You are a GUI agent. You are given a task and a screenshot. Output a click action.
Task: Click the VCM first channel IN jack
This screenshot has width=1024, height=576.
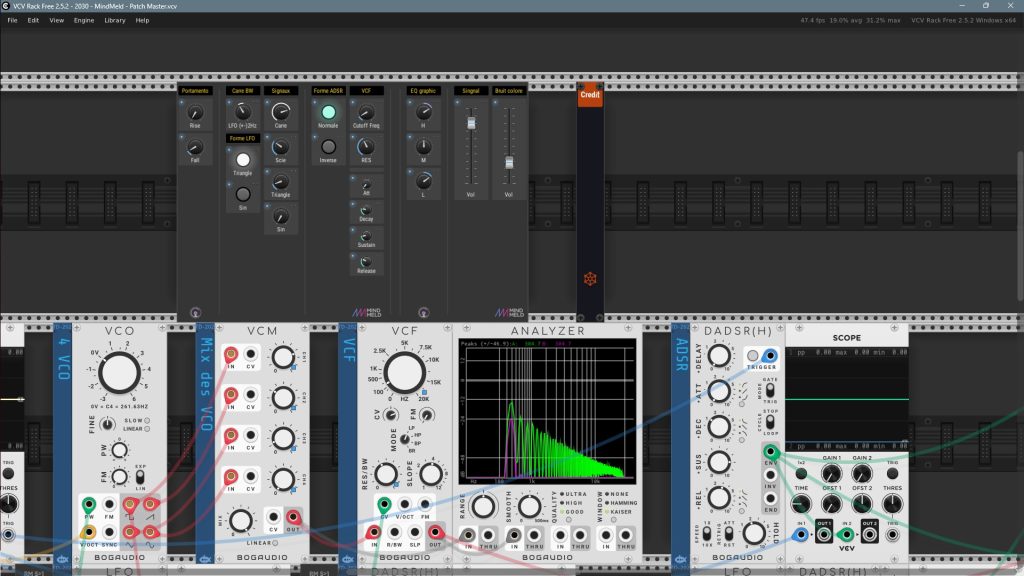[231, 355]
